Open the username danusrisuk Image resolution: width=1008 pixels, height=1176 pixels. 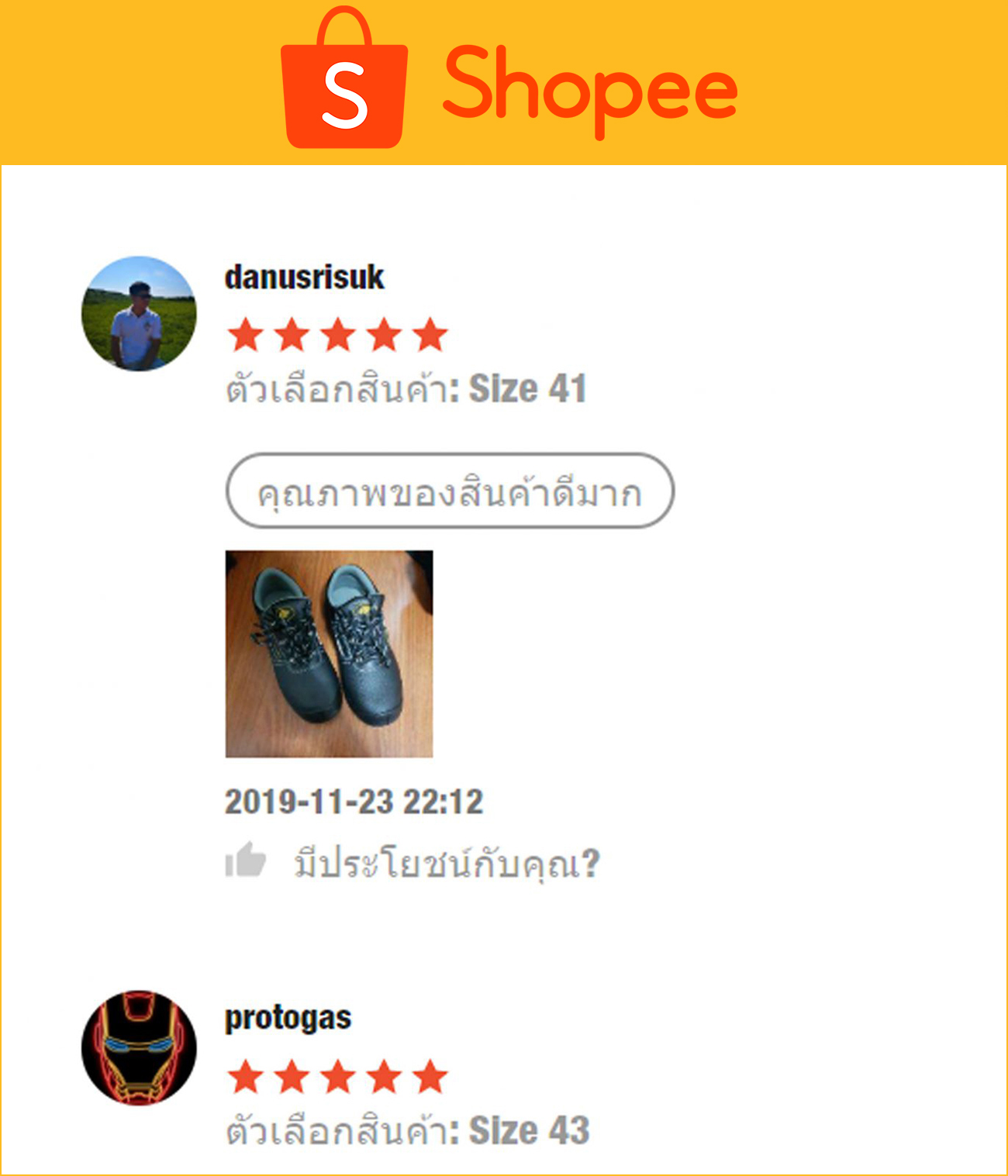pos(304,277)
